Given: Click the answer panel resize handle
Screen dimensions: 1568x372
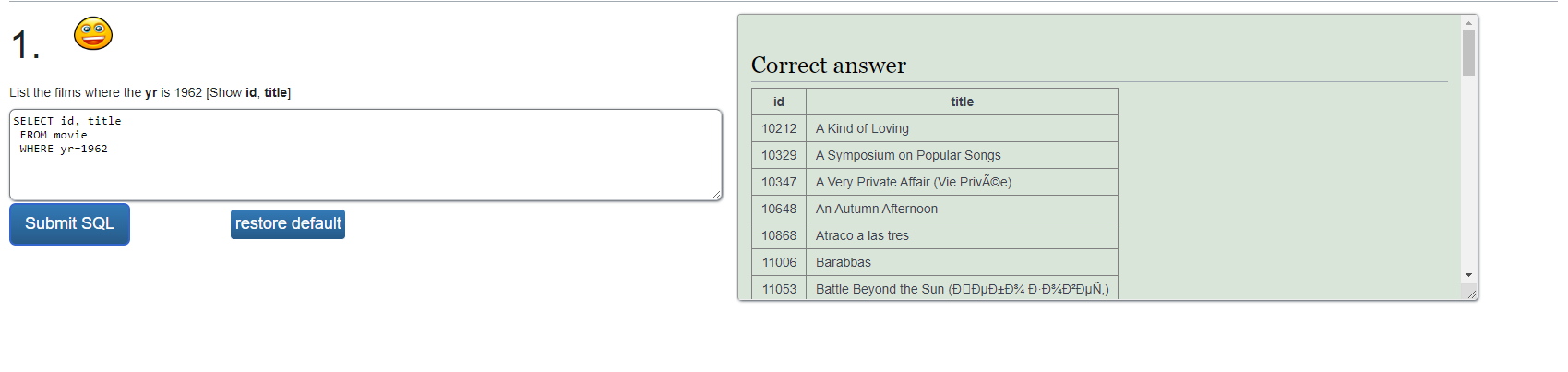Looking at the screenshot, I should pyautogui.click(x=1471, y=294).
